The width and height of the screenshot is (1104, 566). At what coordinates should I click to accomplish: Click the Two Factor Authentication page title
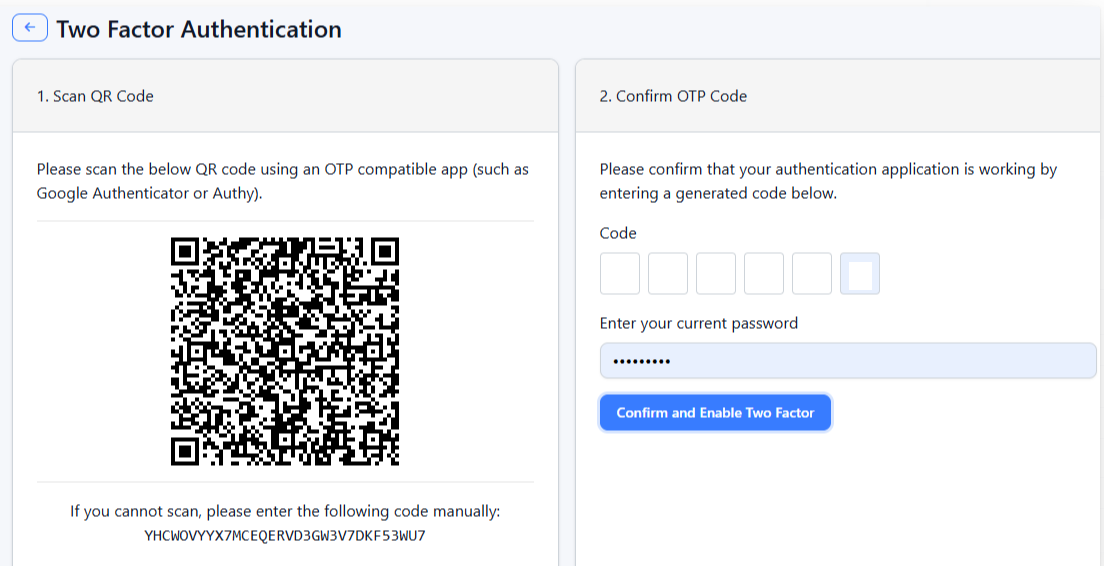[x=199, y=29]
